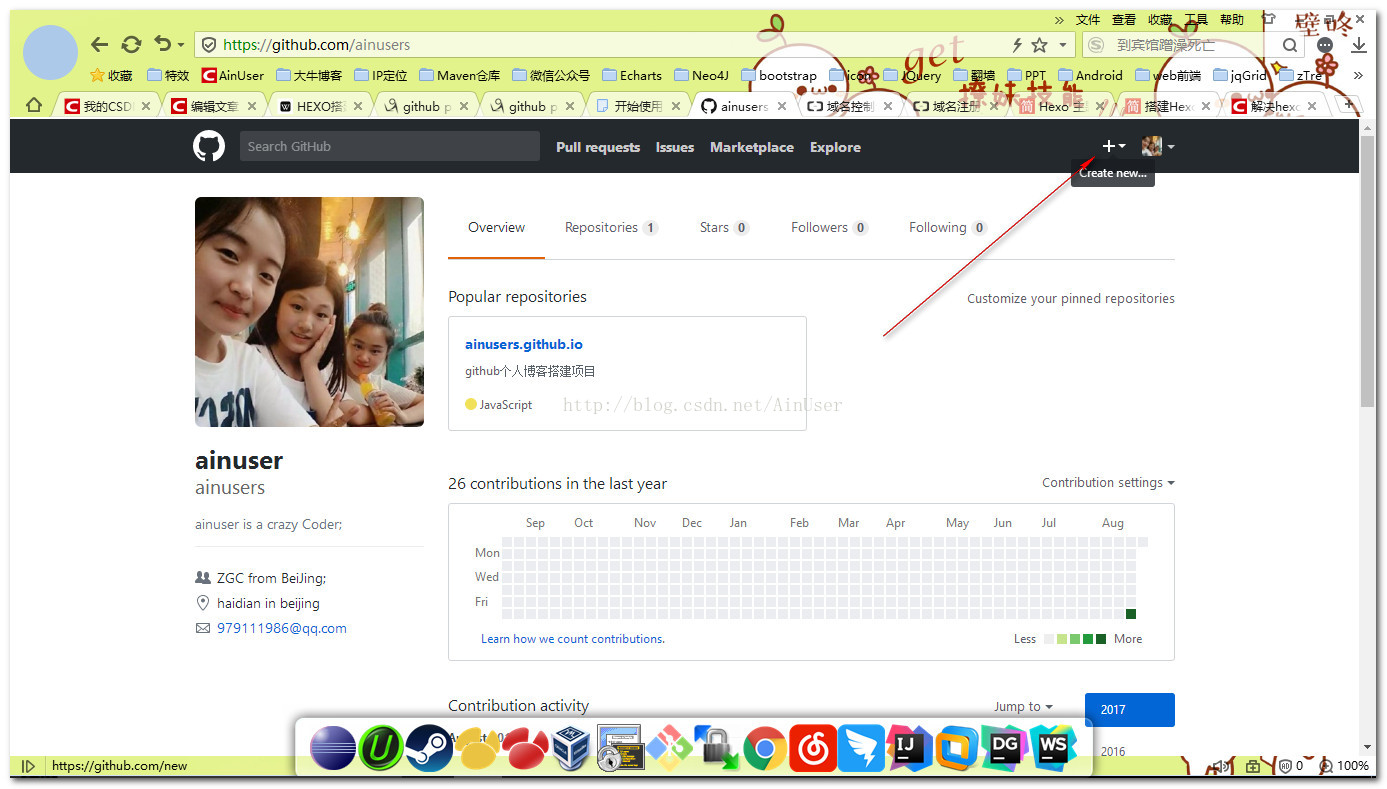Switch to the Repositories tab
1387x789 pixels.
(x=611, y=227)
